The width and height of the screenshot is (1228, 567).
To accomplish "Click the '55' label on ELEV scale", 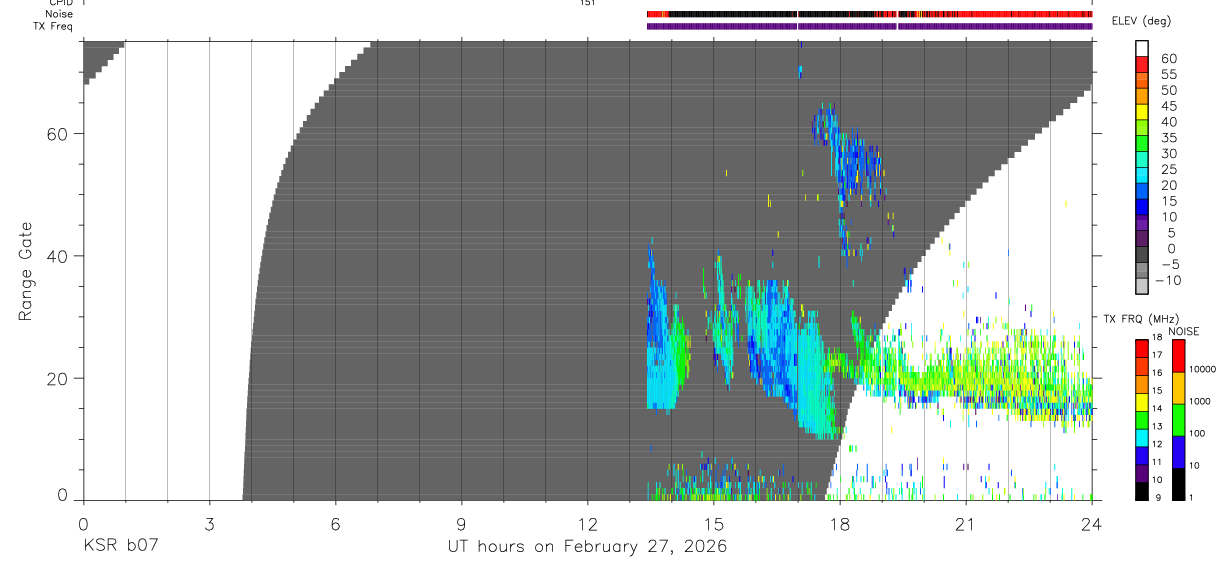I will (x=1168, y=75).
